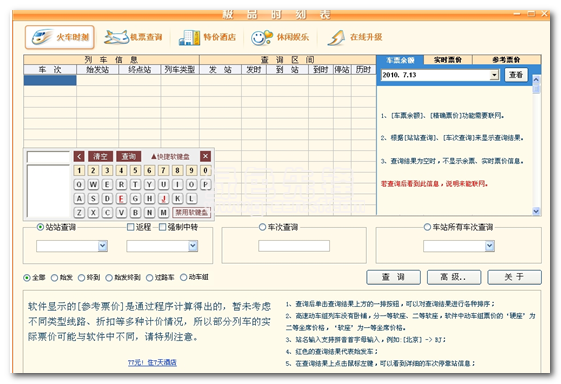Tap the L key on soft keyboard

click(191, 198)
